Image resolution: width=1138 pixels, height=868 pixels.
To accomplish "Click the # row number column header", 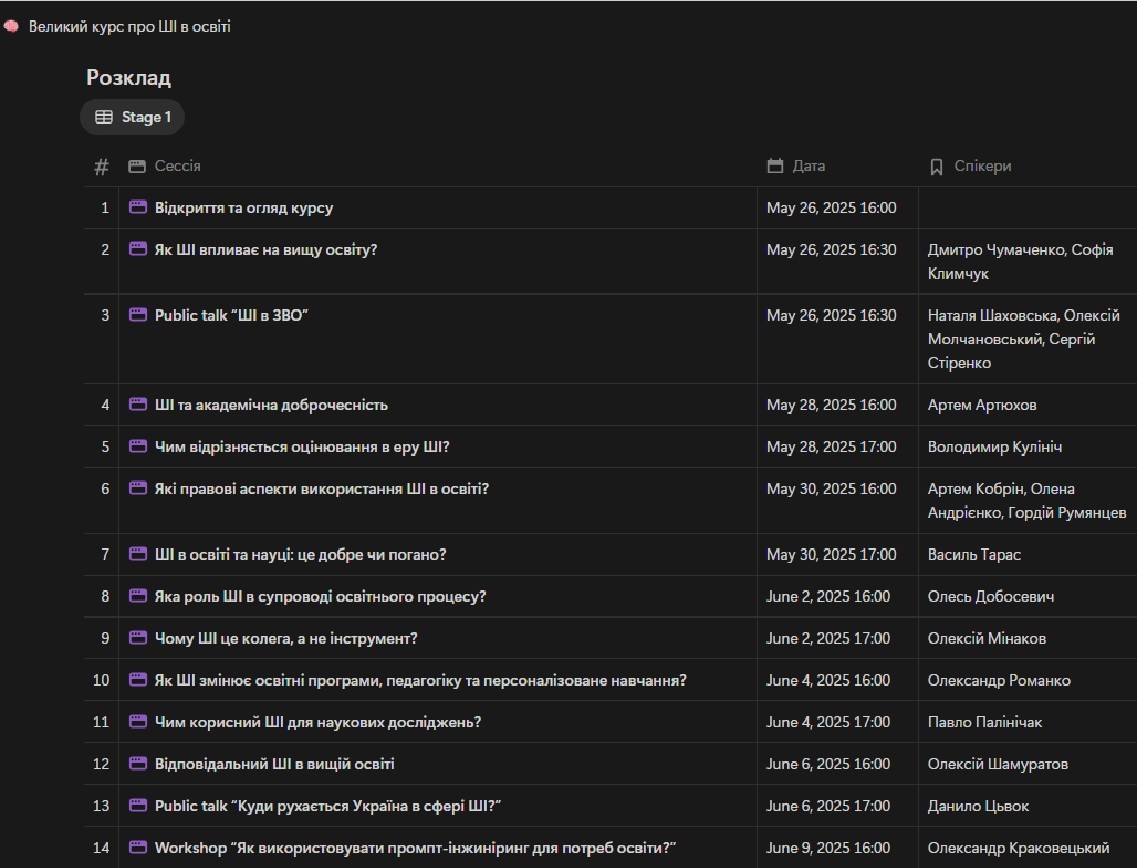I will pos(101,166).
